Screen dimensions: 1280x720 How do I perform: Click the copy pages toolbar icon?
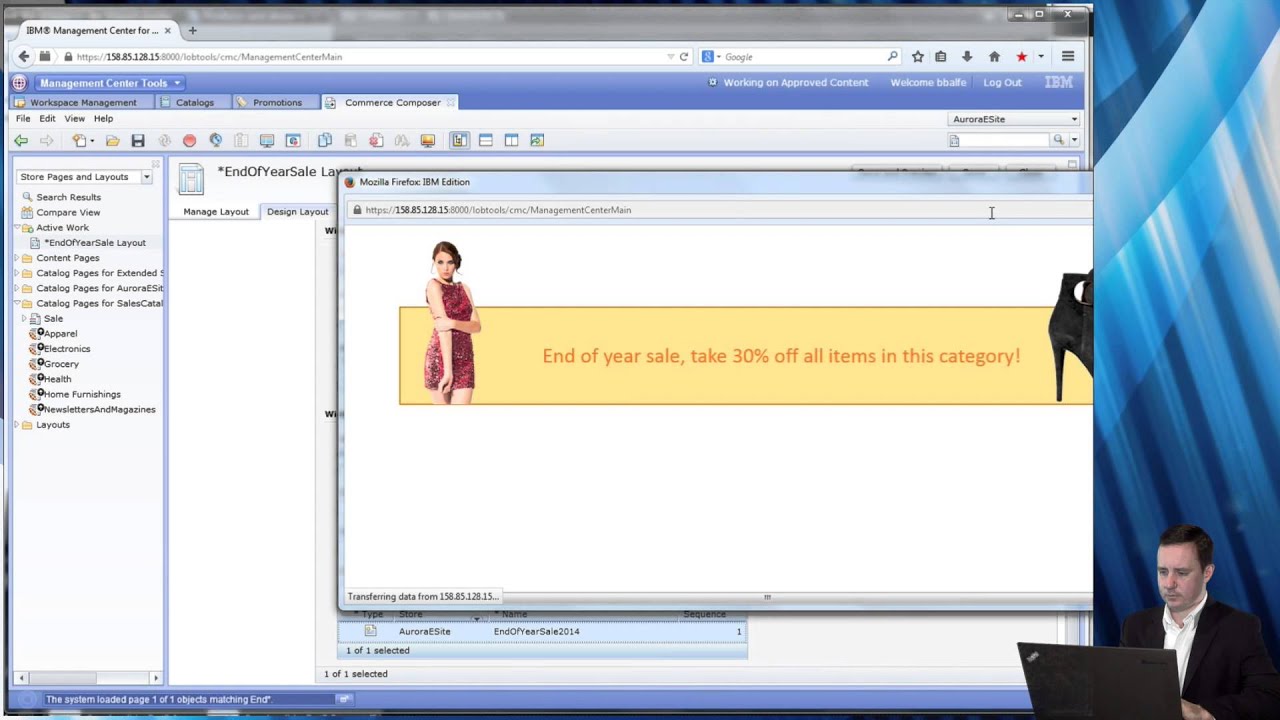(x=325, y=141)
